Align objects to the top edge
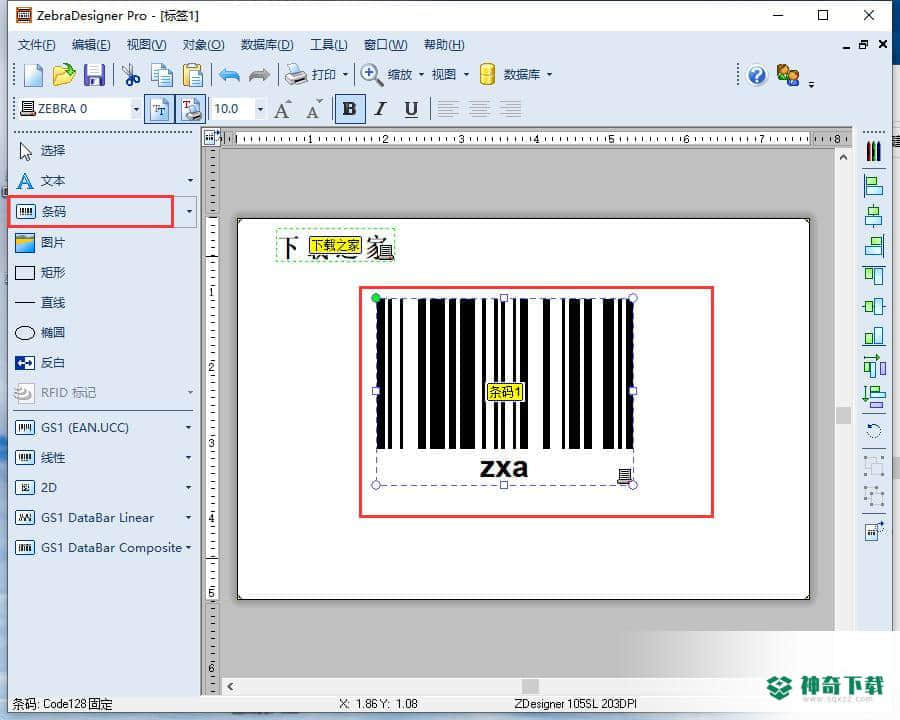This screenshot has height=720, width=900. click(x=874, y=276)
